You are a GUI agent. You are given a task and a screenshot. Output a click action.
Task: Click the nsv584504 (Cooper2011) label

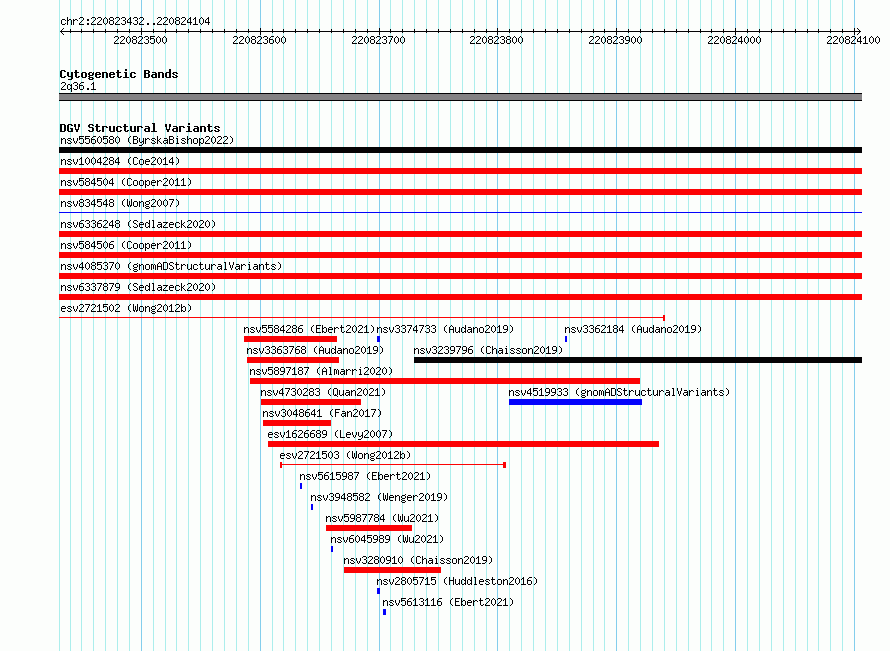[x=126, y=182]
